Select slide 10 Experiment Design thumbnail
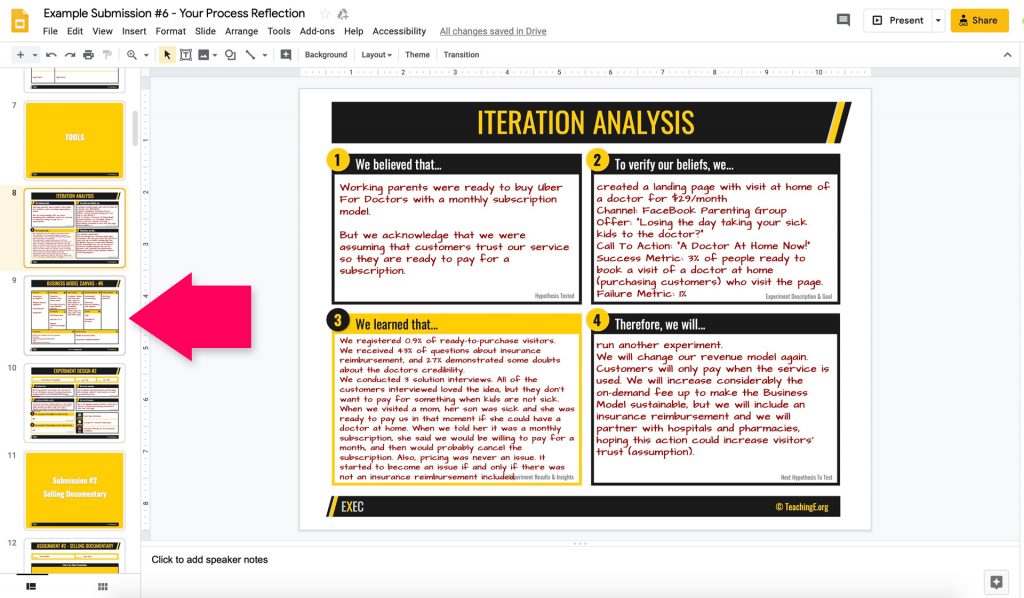Image resolution: width=1024 pixels, height=598 pixels. pyautogui.click(x=74, y=403)
